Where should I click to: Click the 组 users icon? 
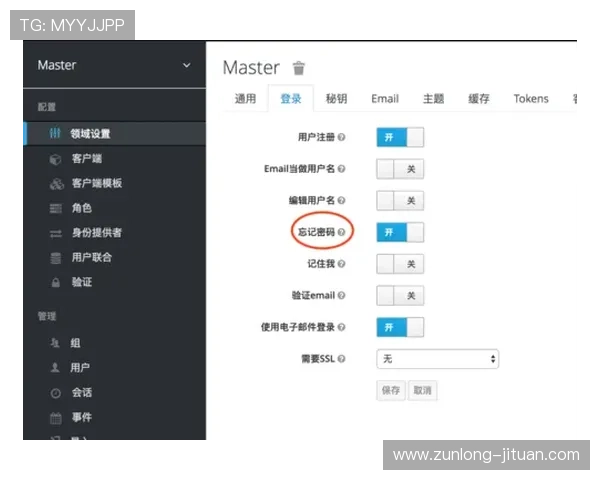click(x=55, y=343)
